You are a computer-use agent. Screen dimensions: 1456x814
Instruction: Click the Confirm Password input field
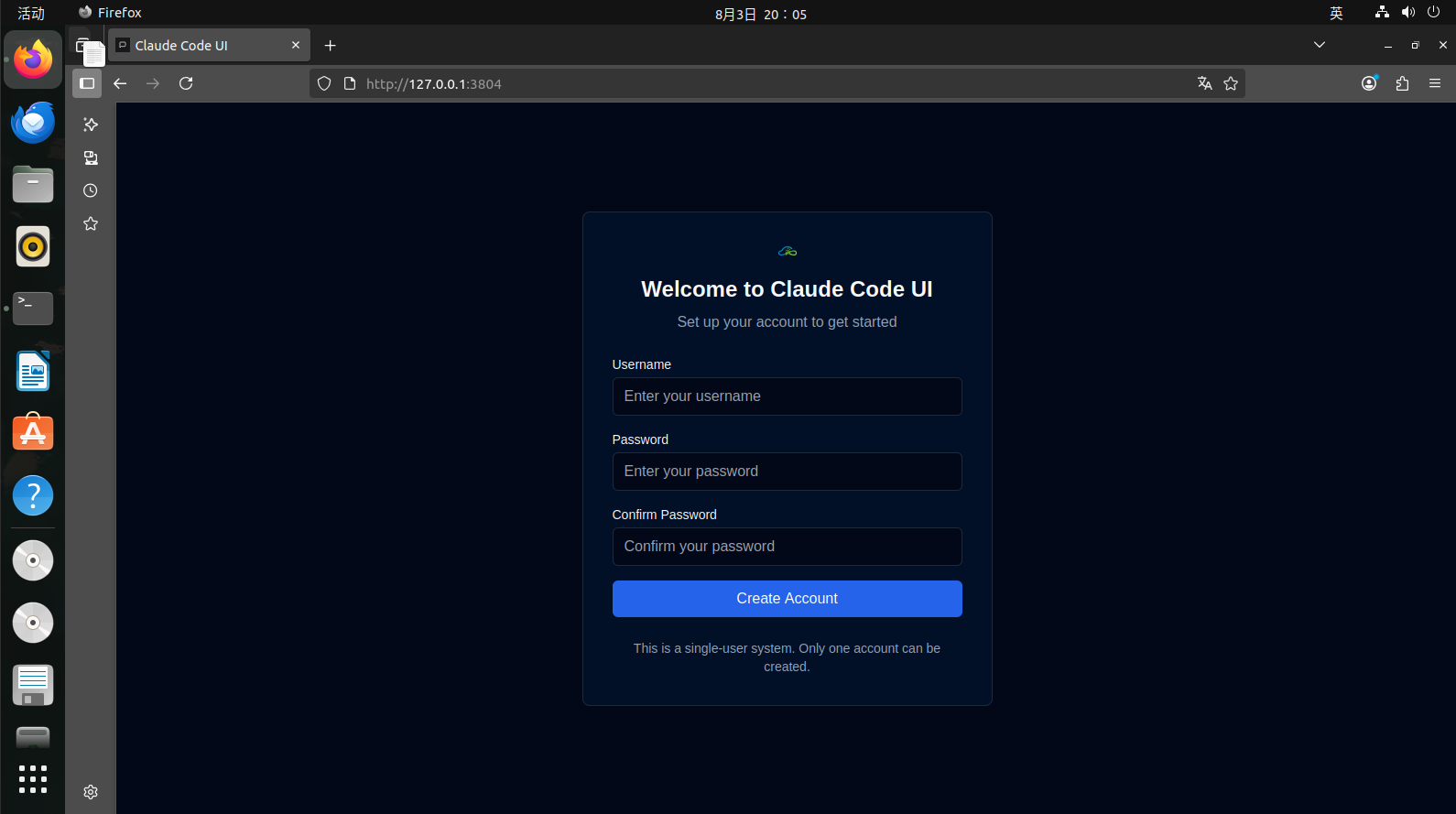tap(787, 547)
